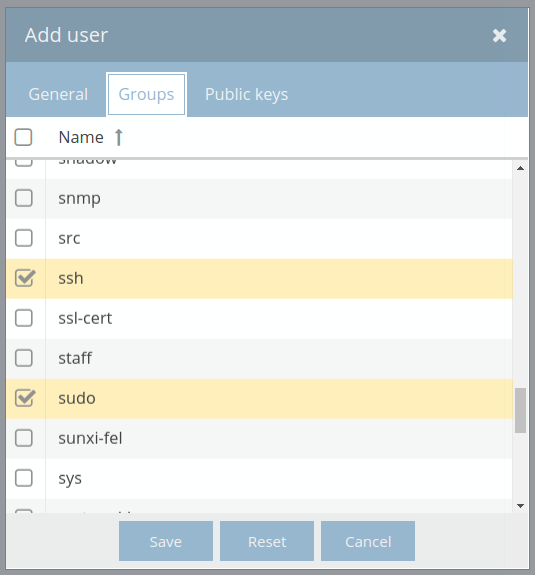Save the new user
The width and height of the screenshot is (535, 575).
click(x=166, y=541)
